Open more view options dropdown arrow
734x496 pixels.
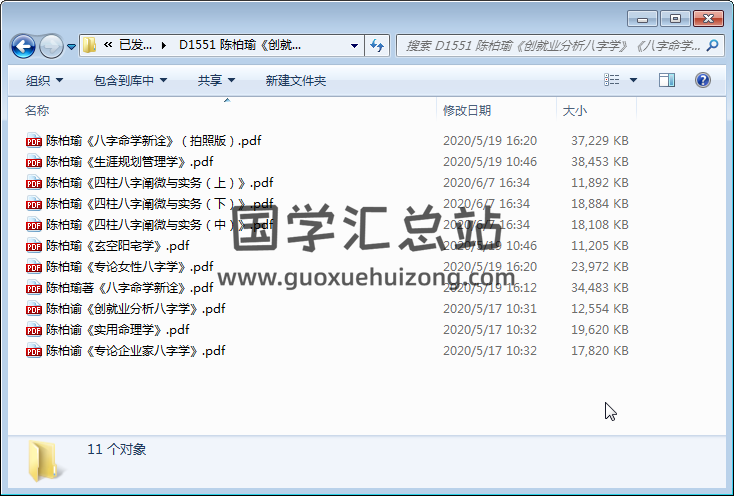tap(633, 80)
